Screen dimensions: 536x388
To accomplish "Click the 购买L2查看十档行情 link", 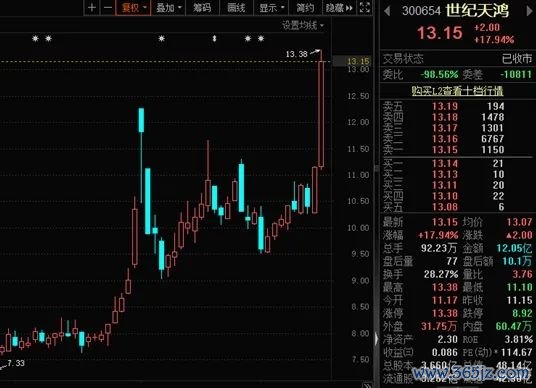I will [457, 91].
